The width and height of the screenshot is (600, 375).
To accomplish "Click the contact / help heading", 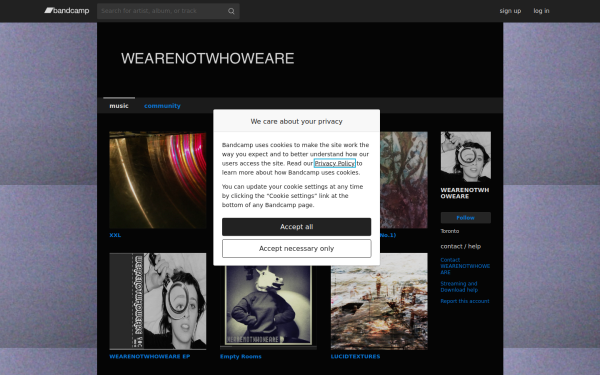I will coord(461,246).
